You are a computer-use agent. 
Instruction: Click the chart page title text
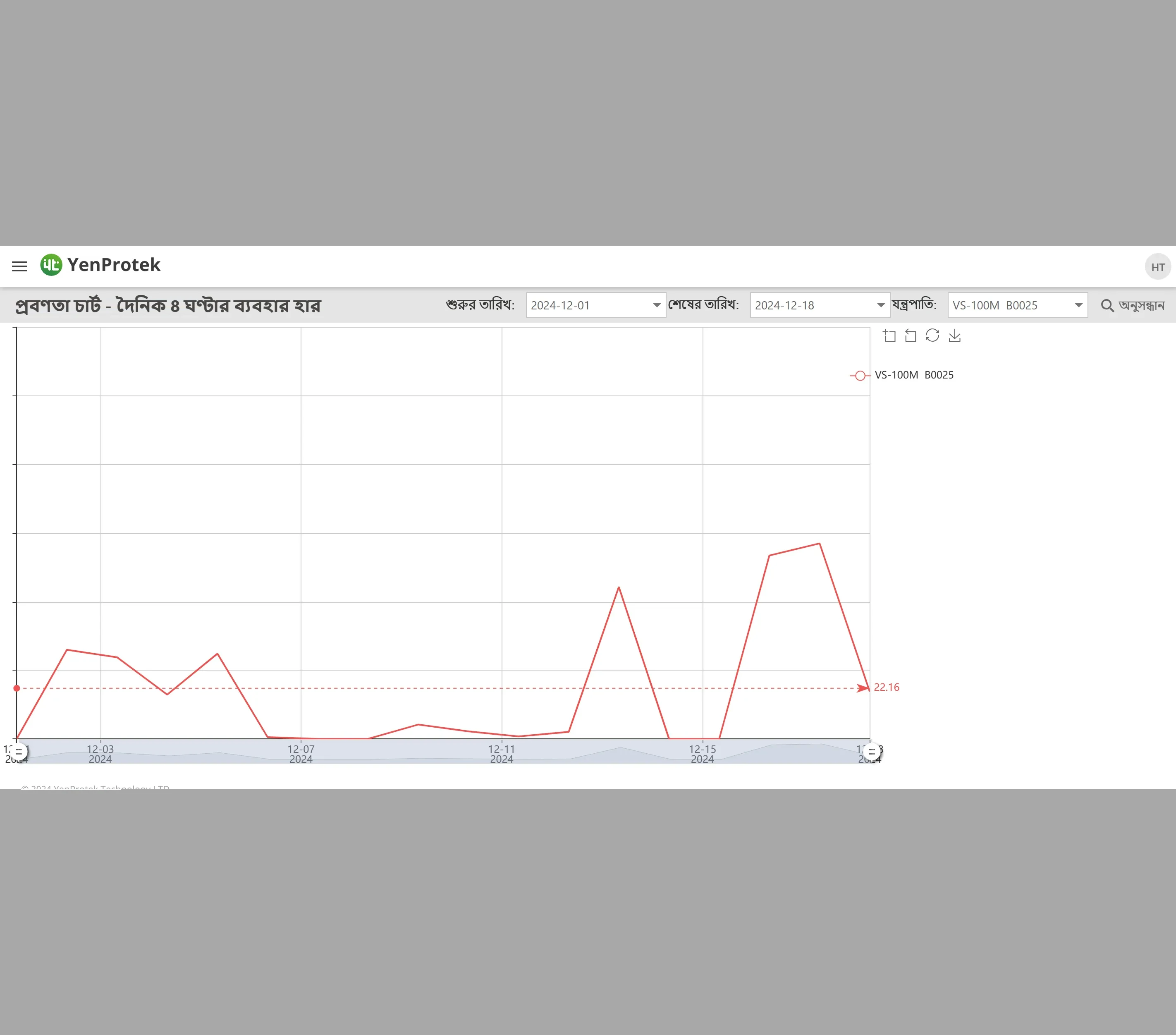point(167,305)
